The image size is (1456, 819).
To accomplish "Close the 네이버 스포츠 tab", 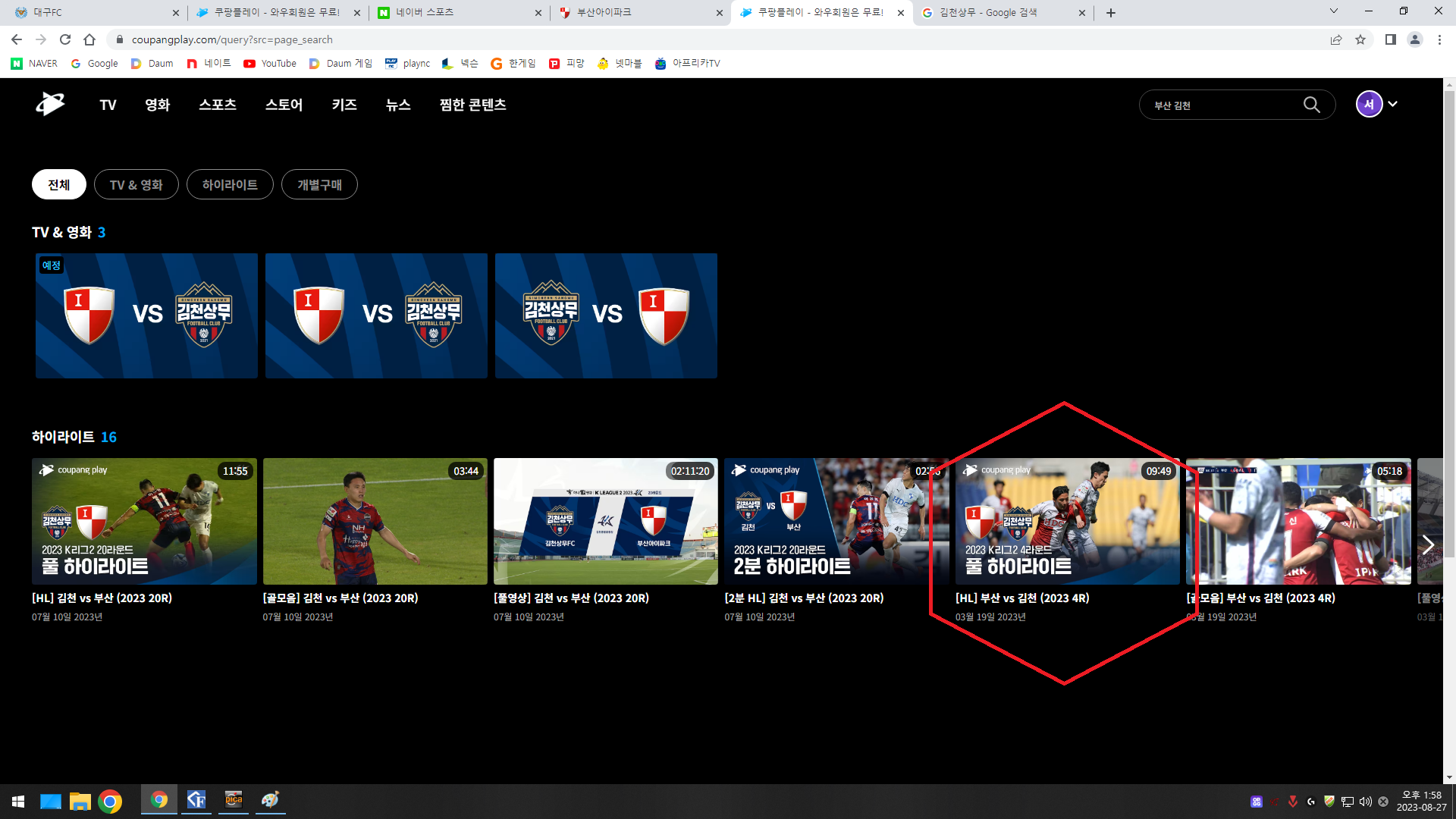I will click(x=538, y=13).
